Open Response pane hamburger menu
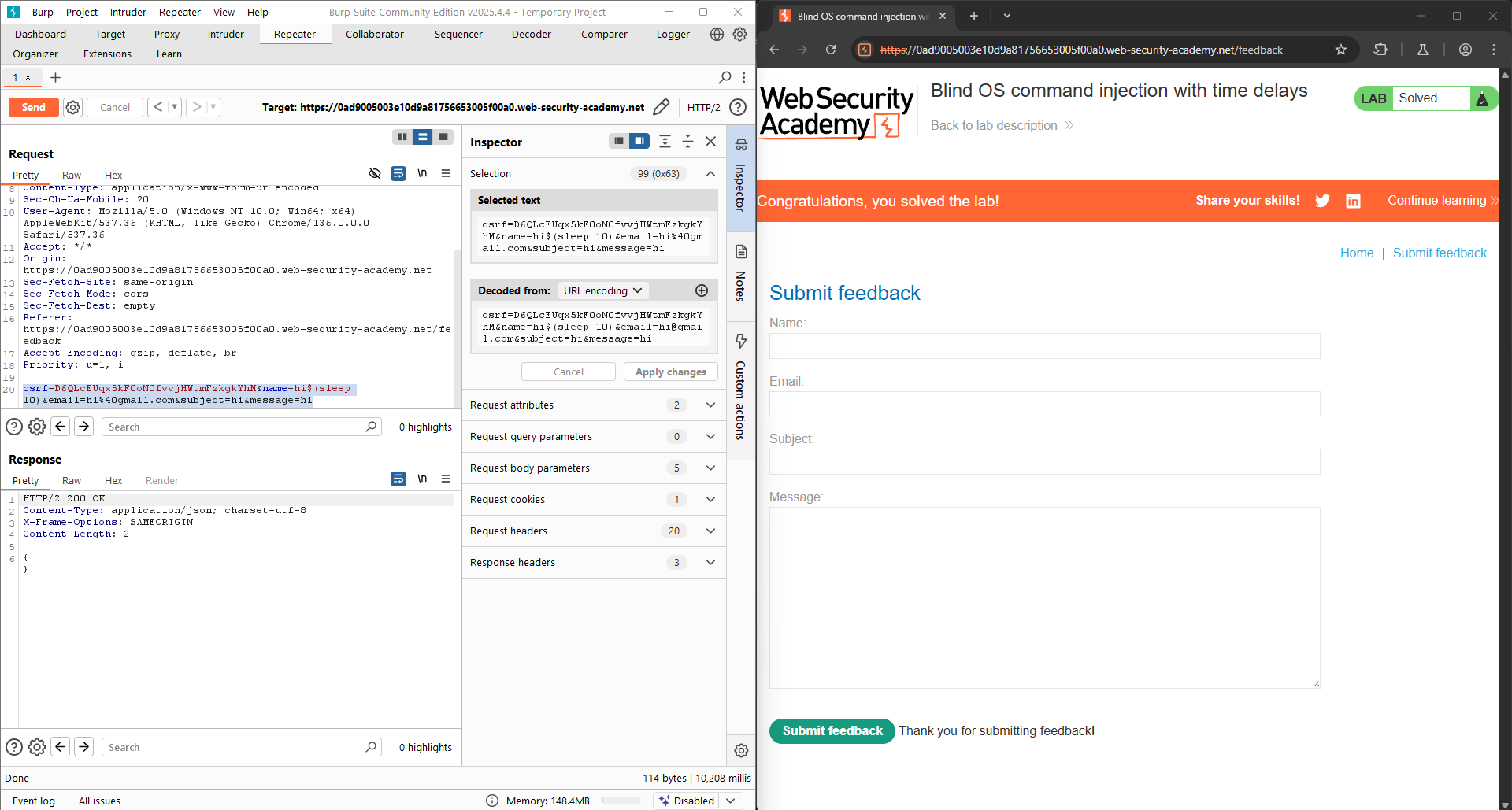The image size is (1512, 810). (x=446, y=479)
